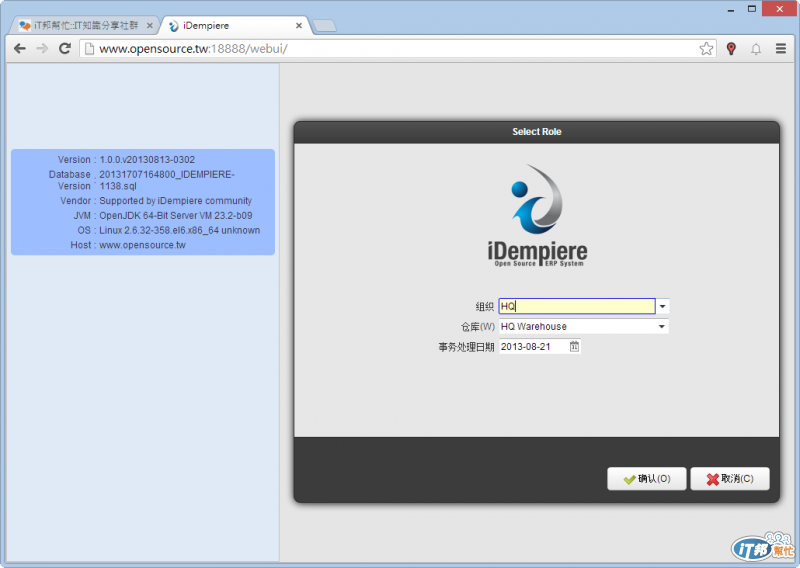Click the JVM OpenJDK text
800x568 pixels.
tap(176, 215)
